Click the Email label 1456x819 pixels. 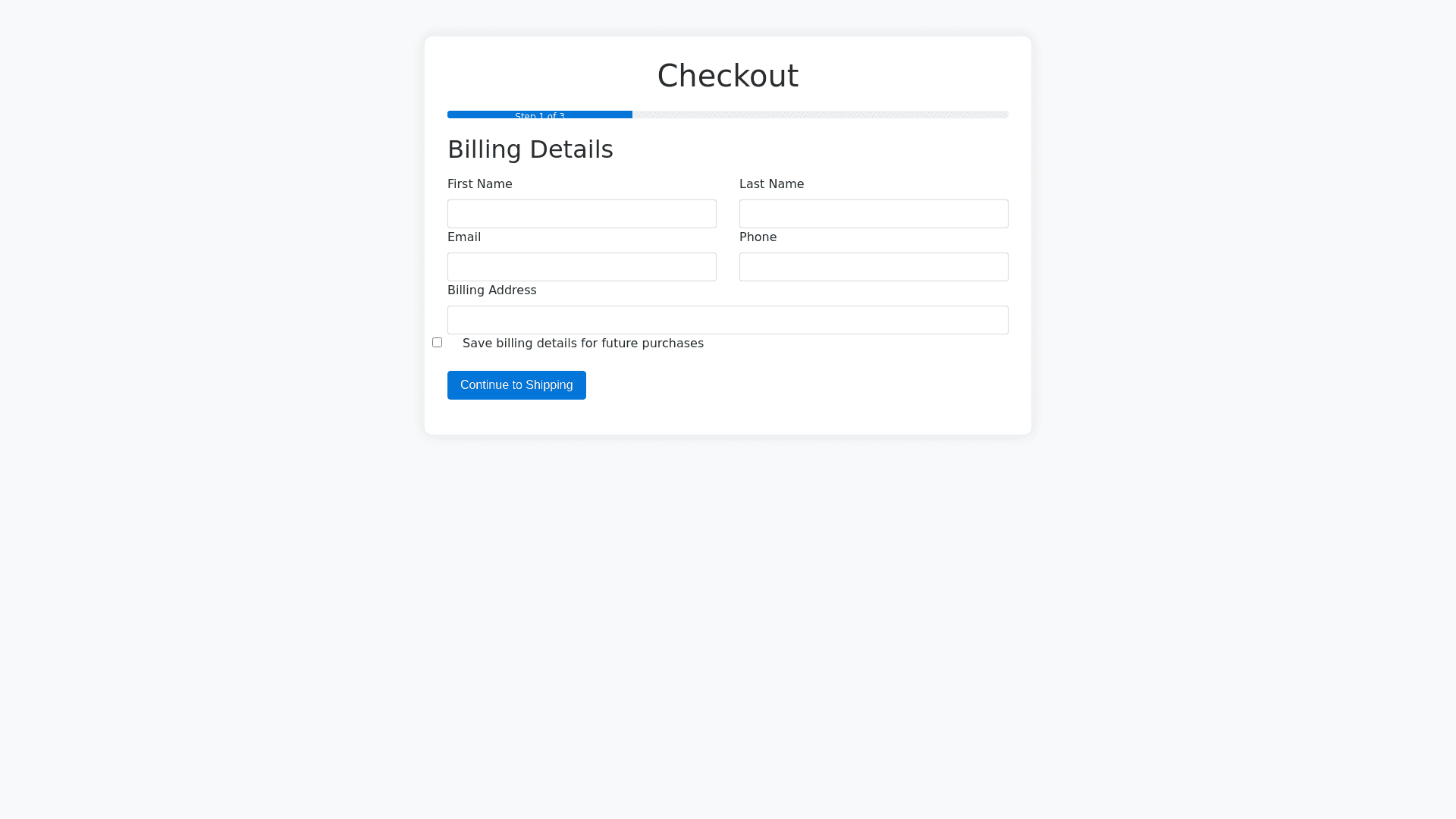point(464,237)
